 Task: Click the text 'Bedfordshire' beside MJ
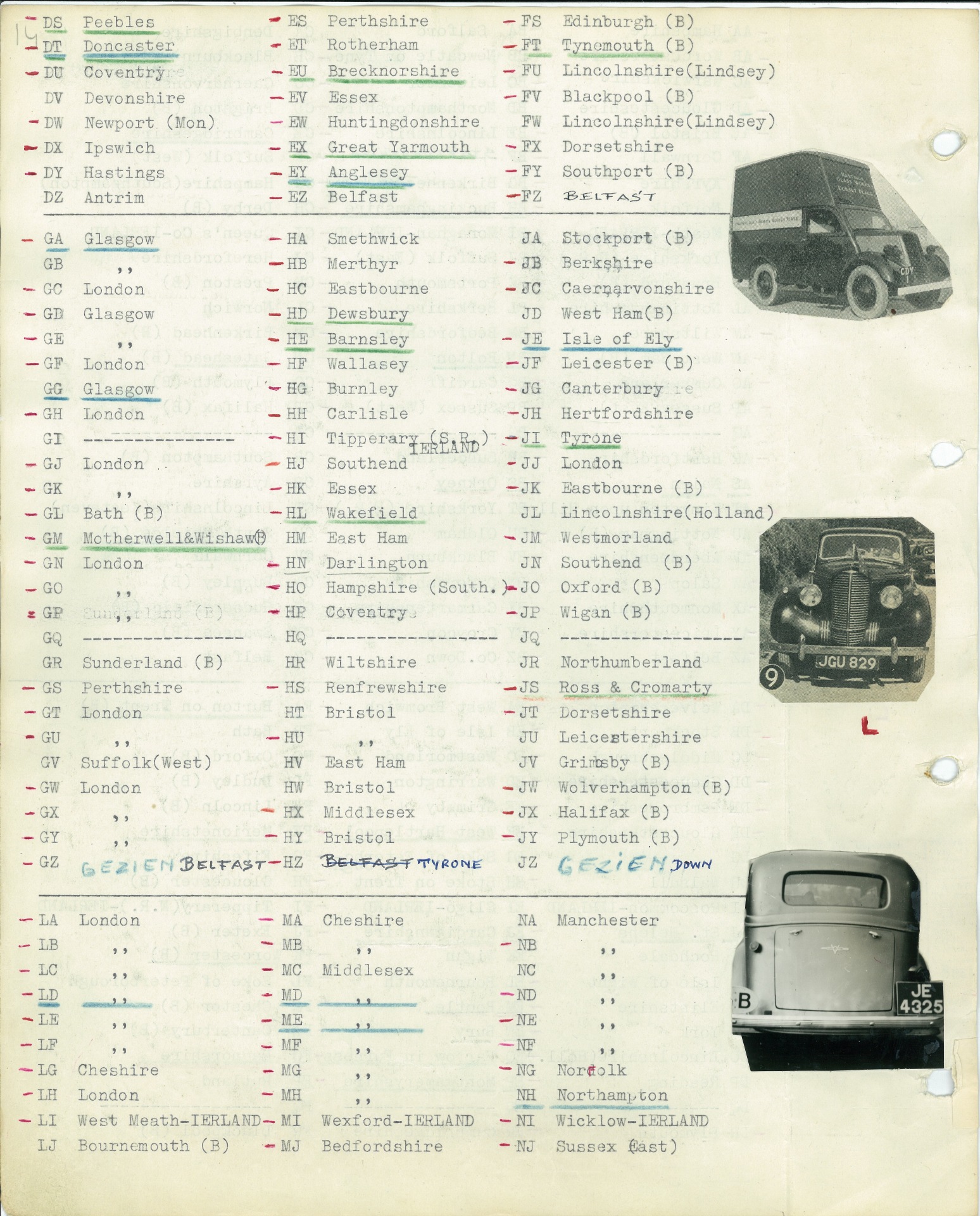382,1146
